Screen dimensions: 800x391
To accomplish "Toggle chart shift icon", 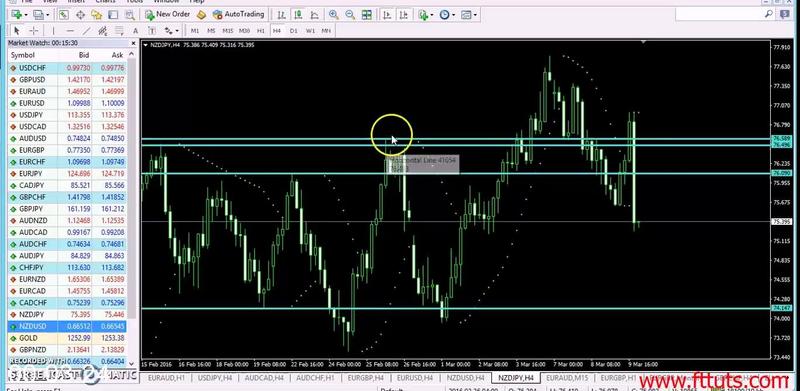I will 404,14.
